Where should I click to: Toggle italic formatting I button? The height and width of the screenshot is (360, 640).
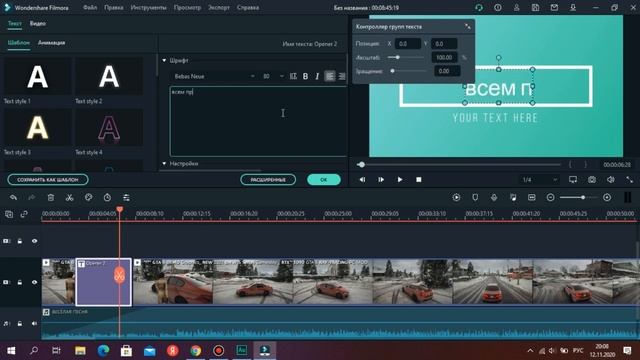[317, 76]
